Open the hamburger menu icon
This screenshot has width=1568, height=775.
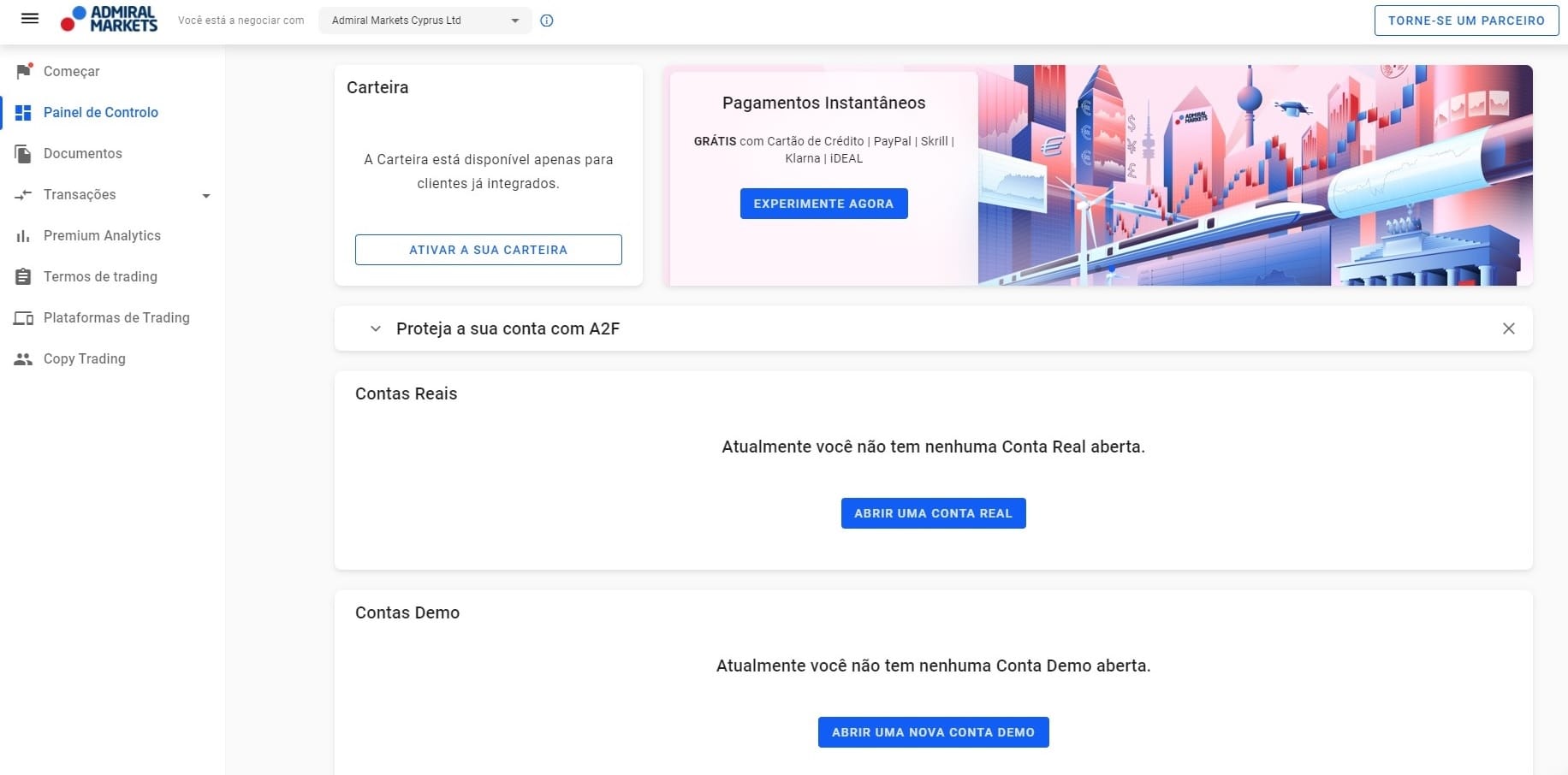(30, 19)
